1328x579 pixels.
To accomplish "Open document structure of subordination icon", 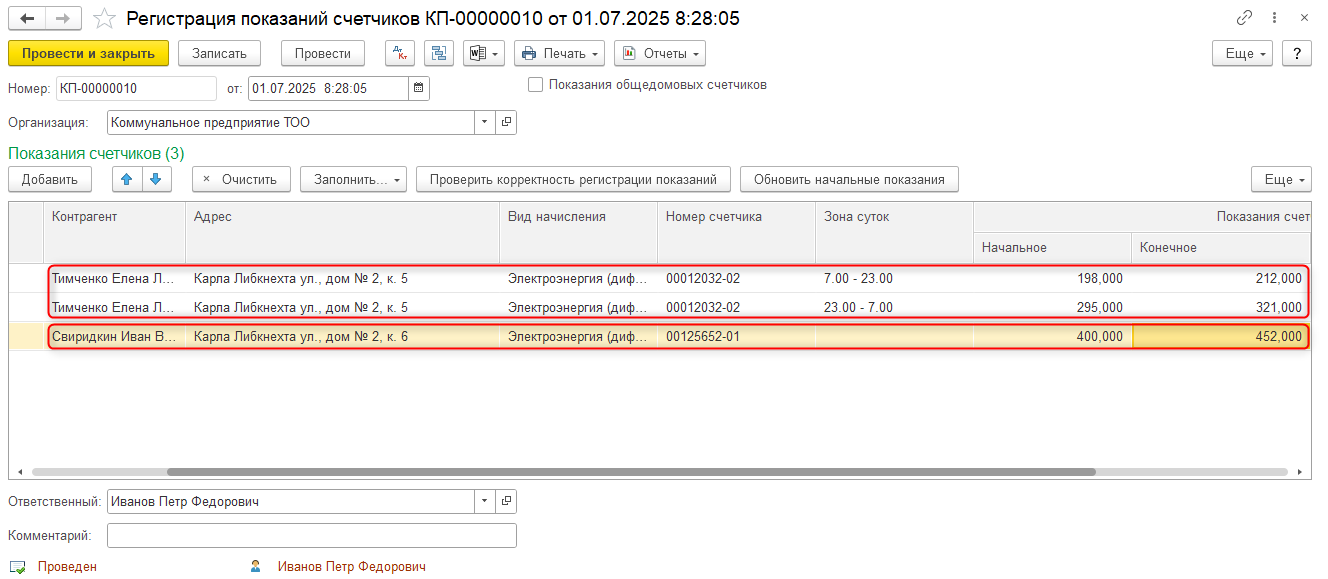I will click(439, 53).
